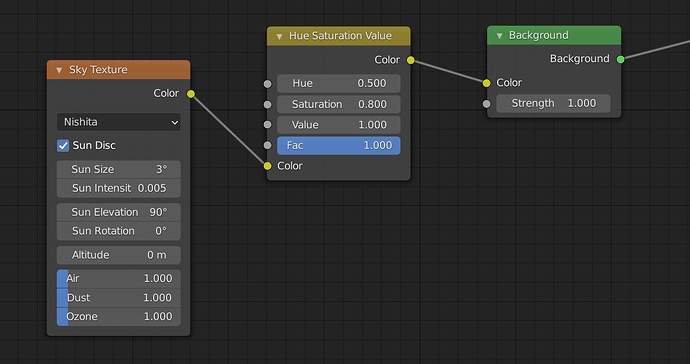690x364 pixels.
Task: Click the Strength input socket
Action: click(486, 104)
